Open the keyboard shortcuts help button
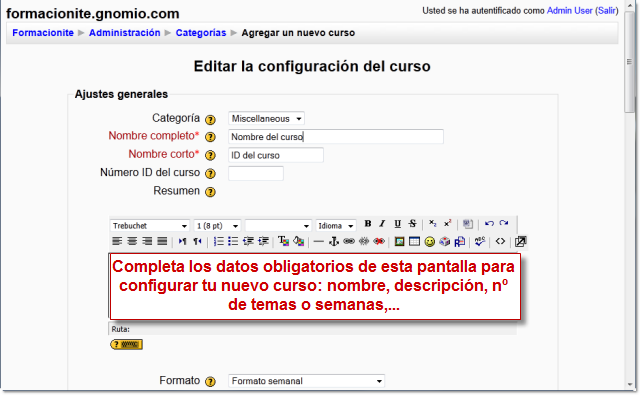Screen dimensions: 640x395 coord(127,344)
